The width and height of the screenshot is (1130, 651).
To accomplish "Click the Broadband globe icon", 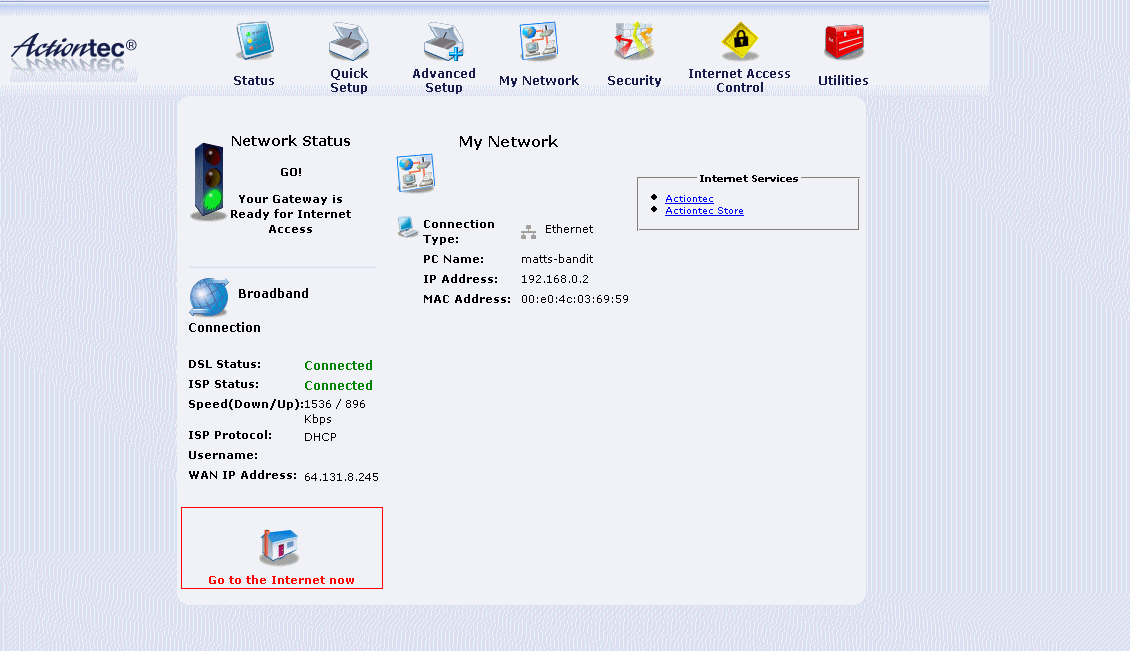I will point(209,297).
